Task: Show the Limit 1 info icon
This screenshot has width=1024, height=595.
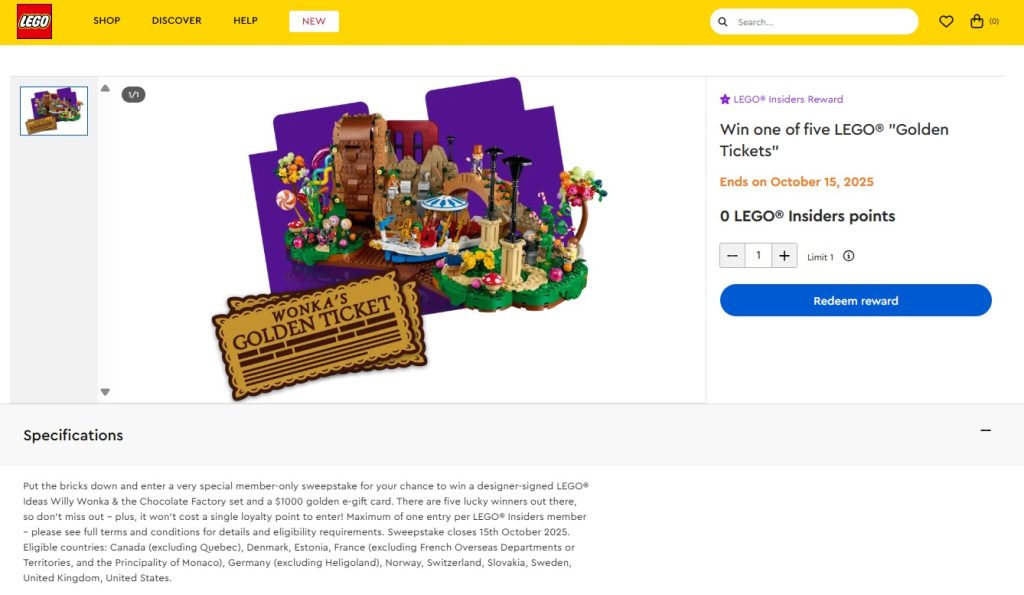Action: pyautogui.click(x=849, y=256)
